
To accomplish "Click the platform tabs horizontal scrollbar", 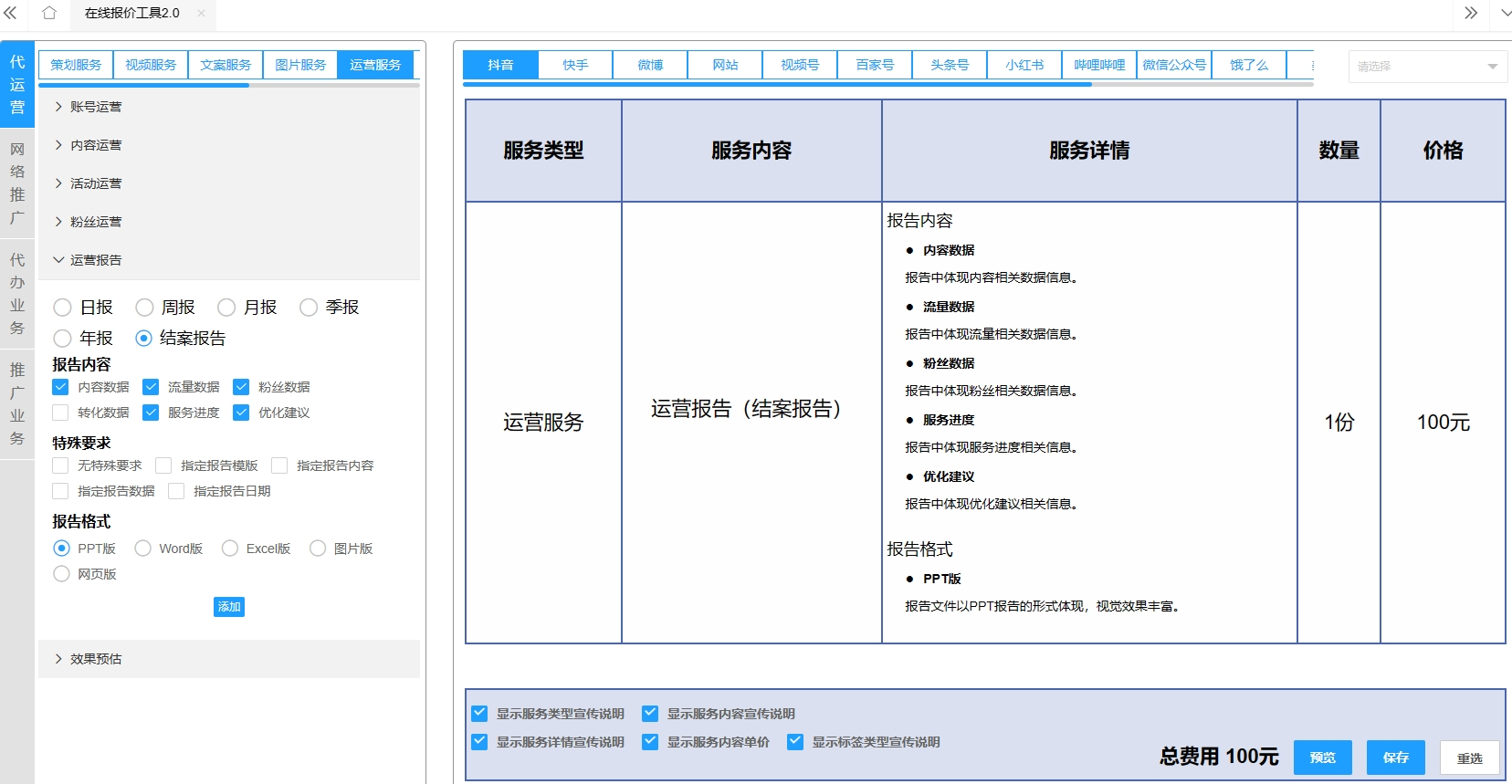I will [776, 84].
